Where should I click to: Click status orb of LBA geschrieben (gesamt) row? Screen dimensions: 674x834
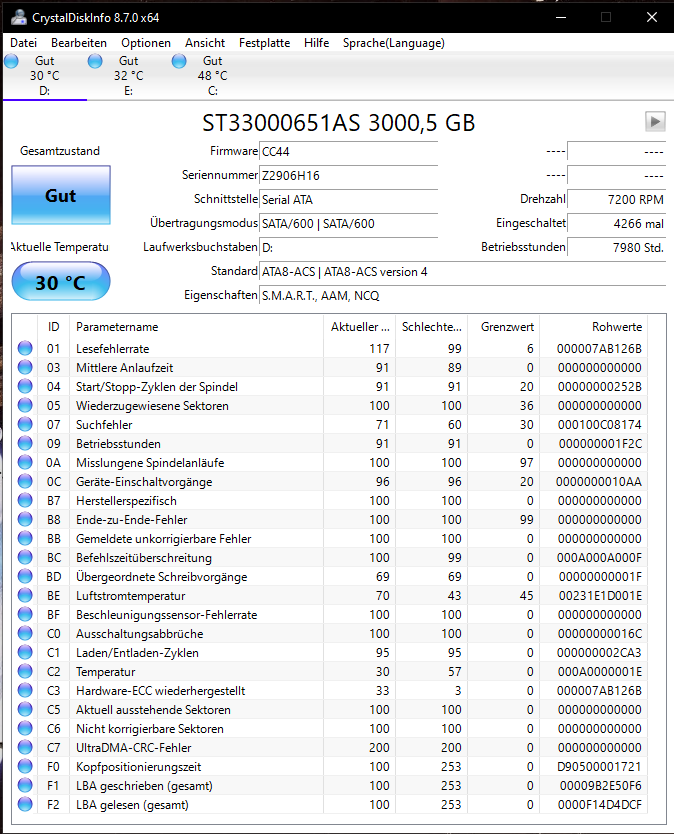[25, 785]
